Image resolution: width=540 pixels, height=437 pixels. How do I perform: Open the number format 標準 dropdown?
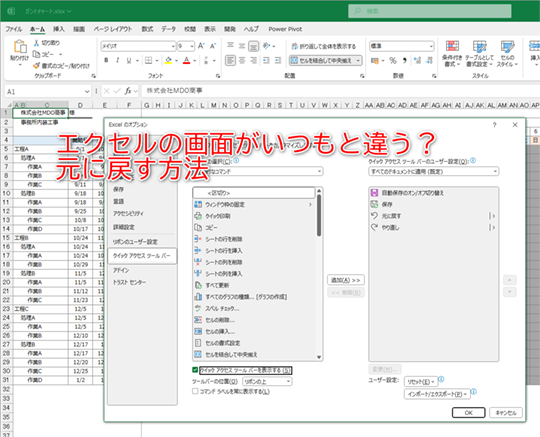[x=431, y=46]
